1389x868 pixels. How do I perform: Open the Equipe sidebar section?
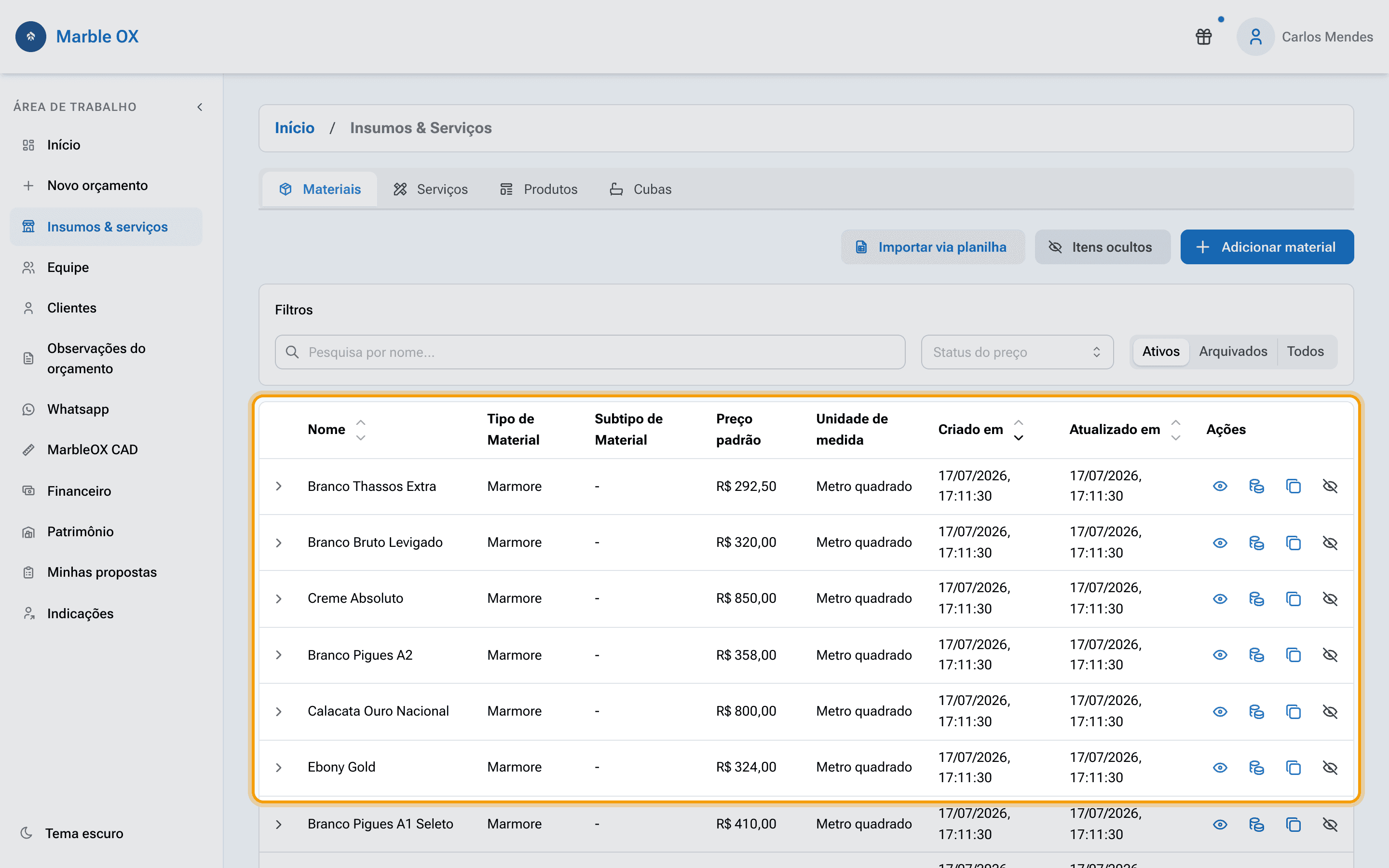[x=106, y=268]
